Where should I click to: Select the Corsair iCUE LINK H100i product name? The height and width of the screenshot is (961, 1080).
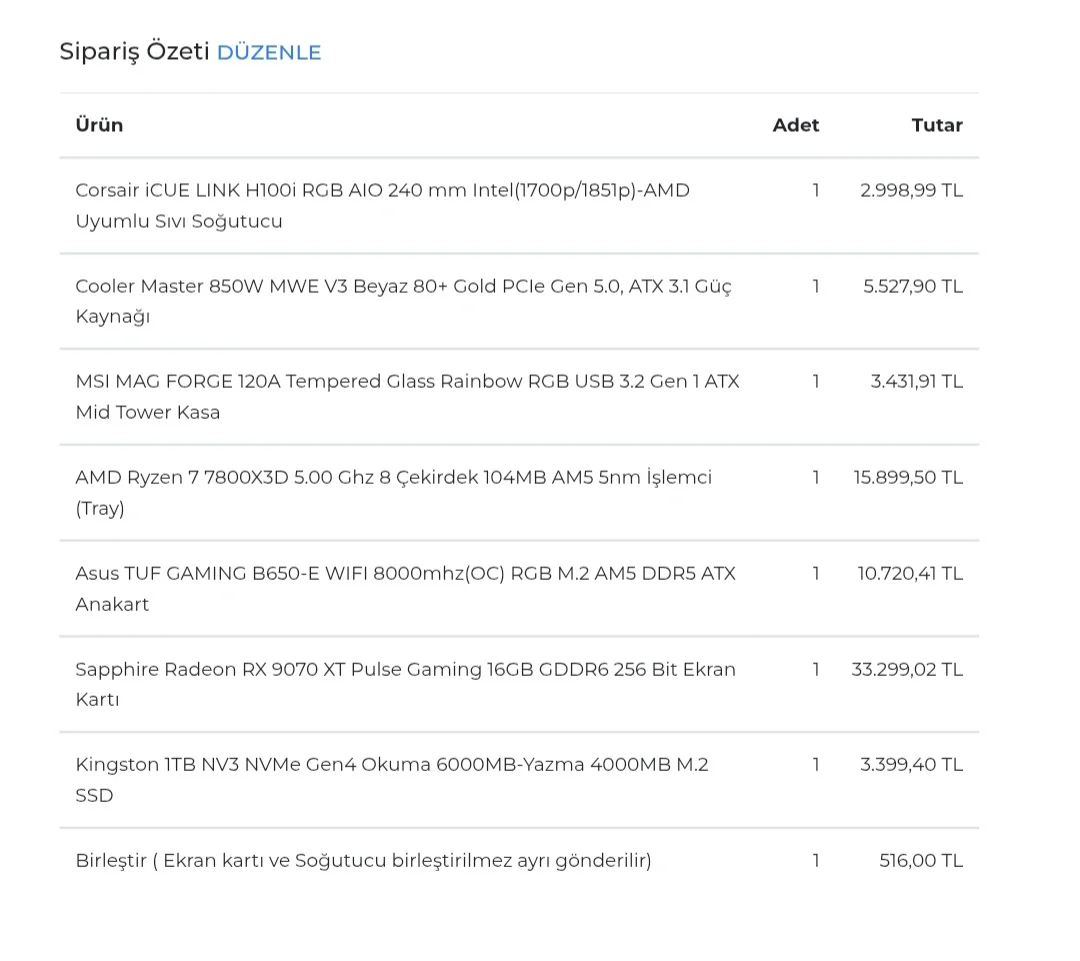(382, 205)
